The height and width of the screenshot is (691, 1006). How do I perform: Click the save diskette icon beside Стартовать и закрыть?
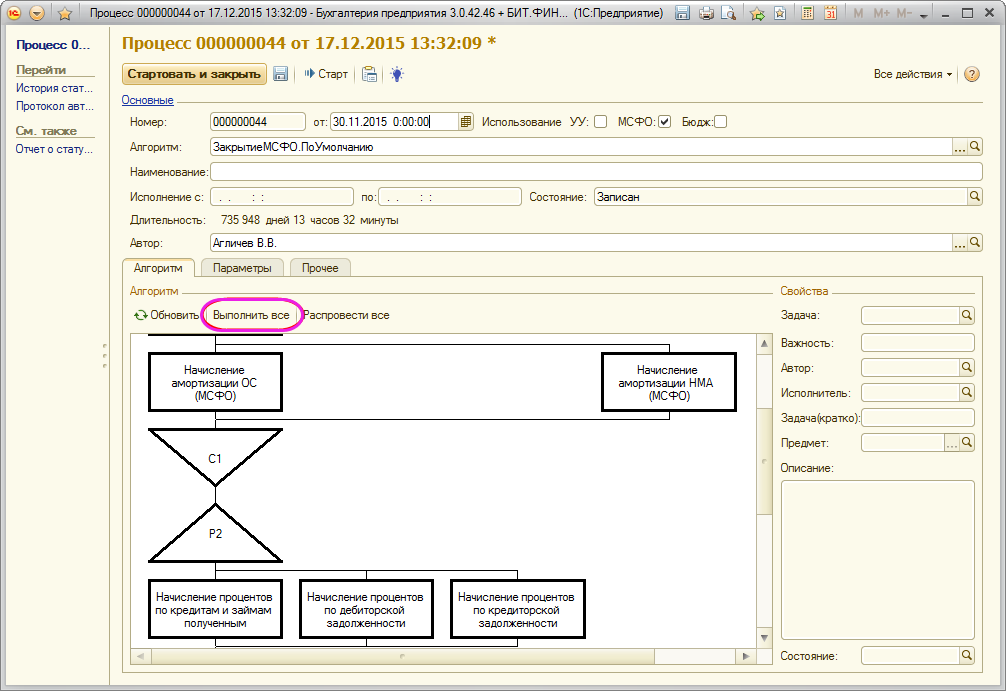point(281,74)
